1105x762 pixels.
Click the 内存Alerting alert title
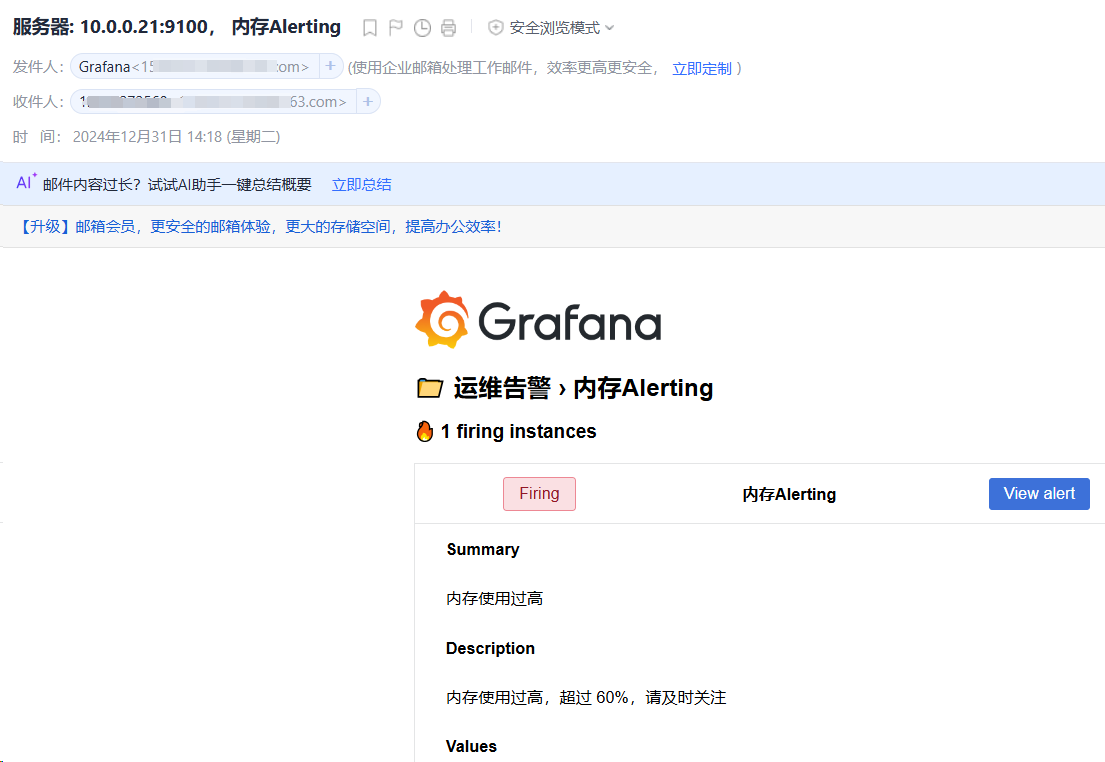(789, 494)
